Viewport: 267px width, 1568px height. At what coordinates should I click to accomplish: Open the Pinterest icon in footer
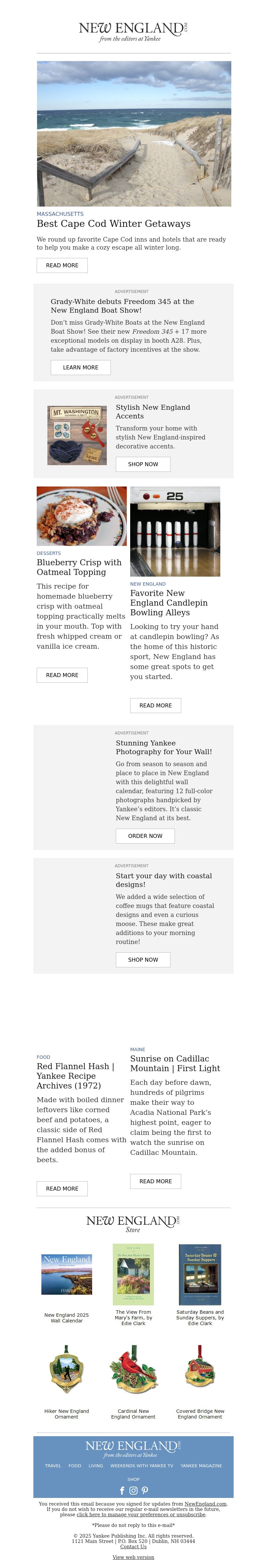point(145,1490)
